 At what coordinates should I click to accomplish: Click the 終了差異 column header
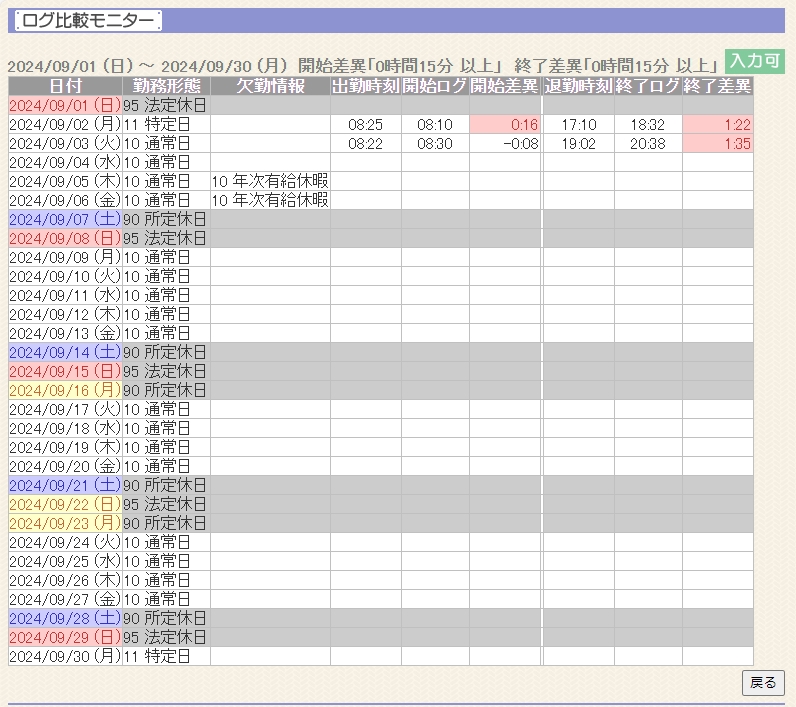[x=717, y=86]
